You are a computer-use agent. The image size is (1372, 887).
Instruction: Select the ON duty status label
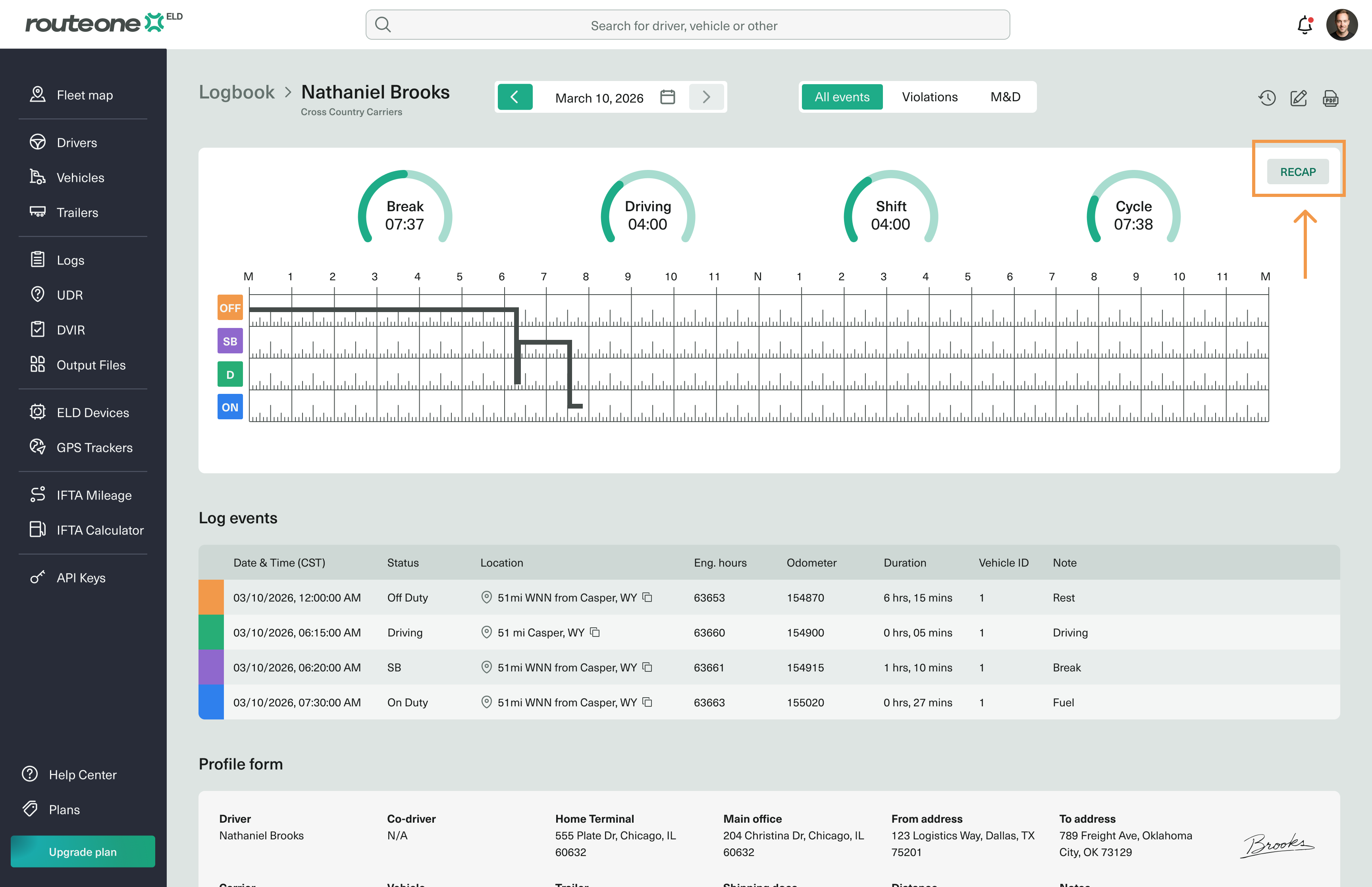pos(230,407)
